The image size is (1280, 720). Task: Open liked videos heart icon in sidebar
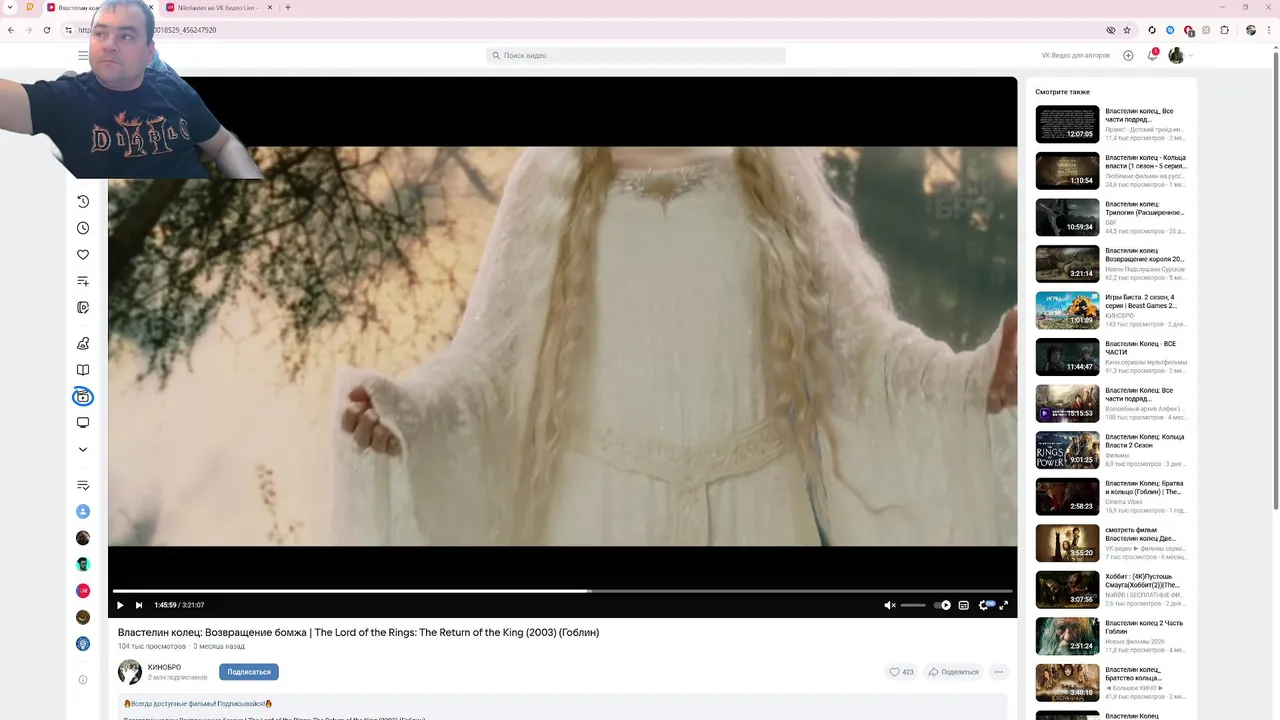click(83, 254)
